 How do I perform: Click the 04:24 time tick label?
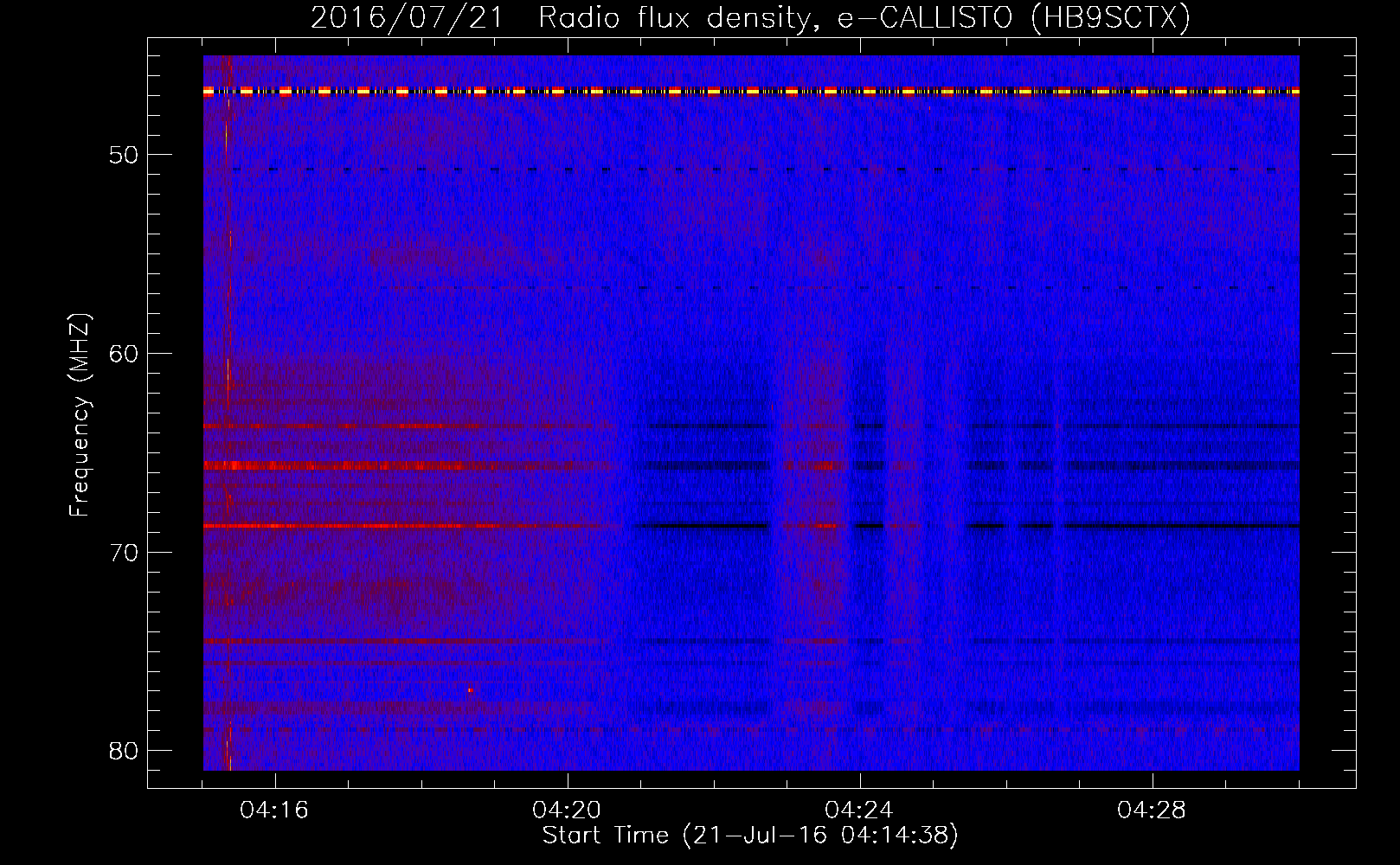pos(859,811)
